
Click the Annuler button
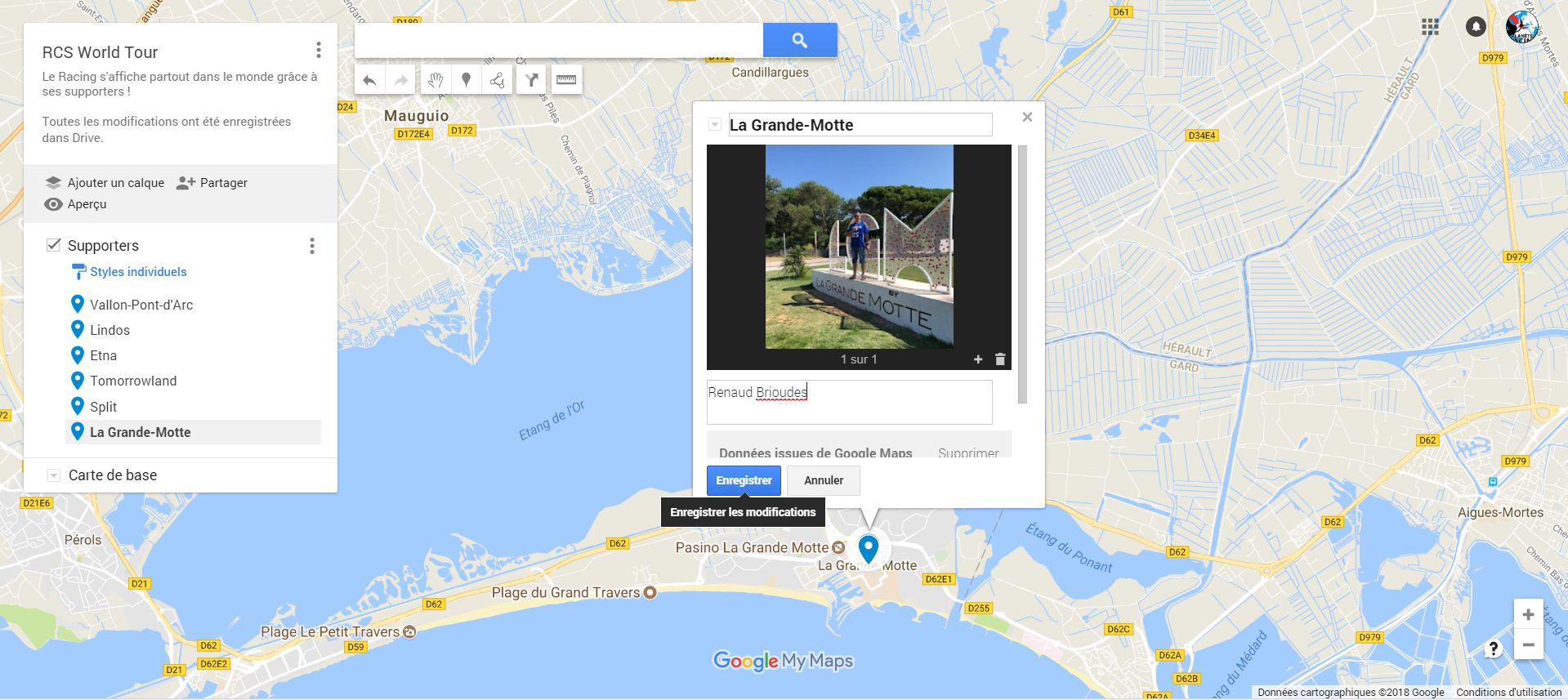tap(824, 480)
